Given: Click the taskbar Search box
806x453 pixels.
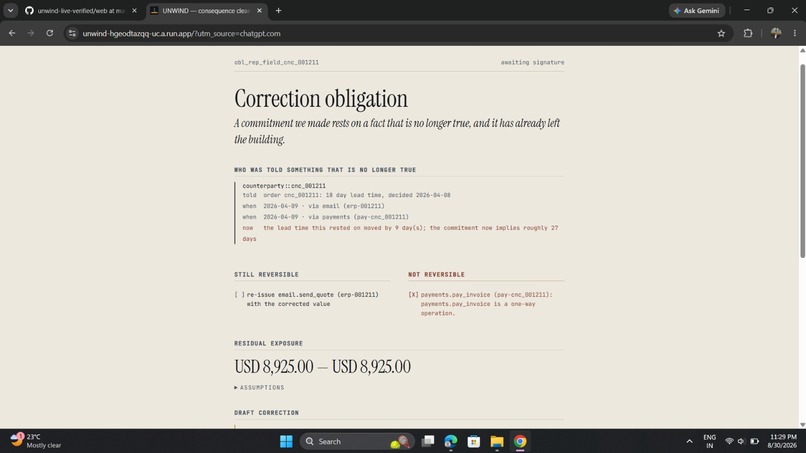Looking at the screenshot, I should click(356, 441).
